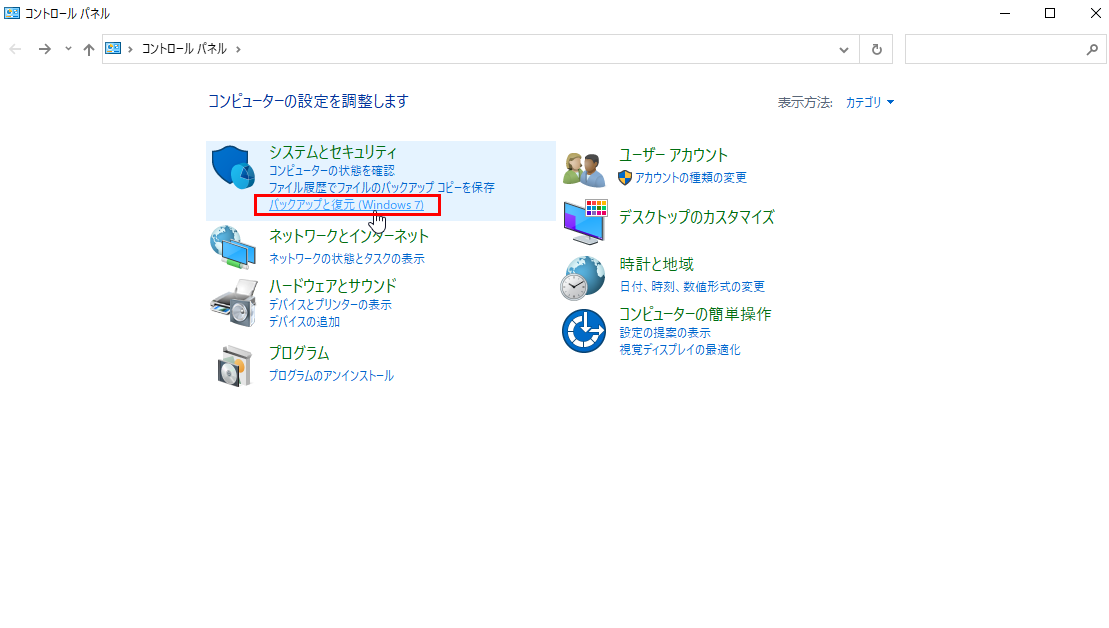Open ユーザー アカウント category heading
The image size is (1109, 628).
click(673, 155)
